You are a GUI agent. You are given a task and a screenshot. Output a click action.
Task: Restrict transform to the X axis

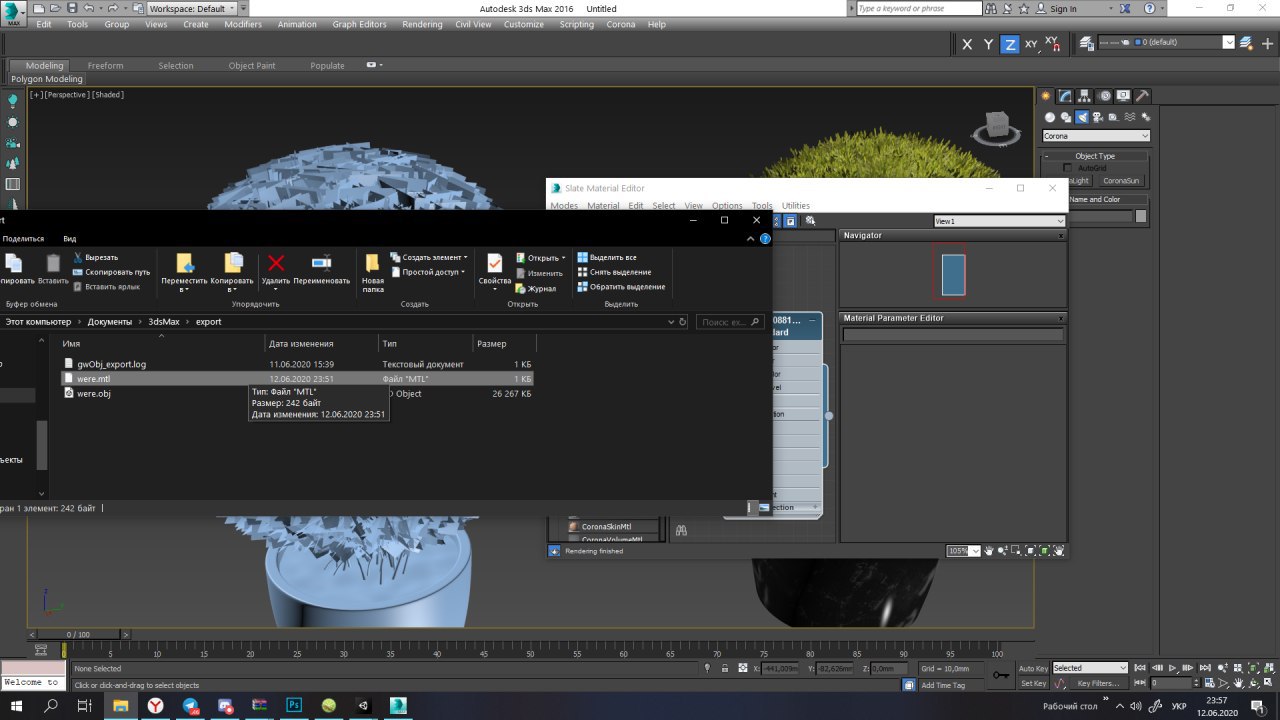967,44
